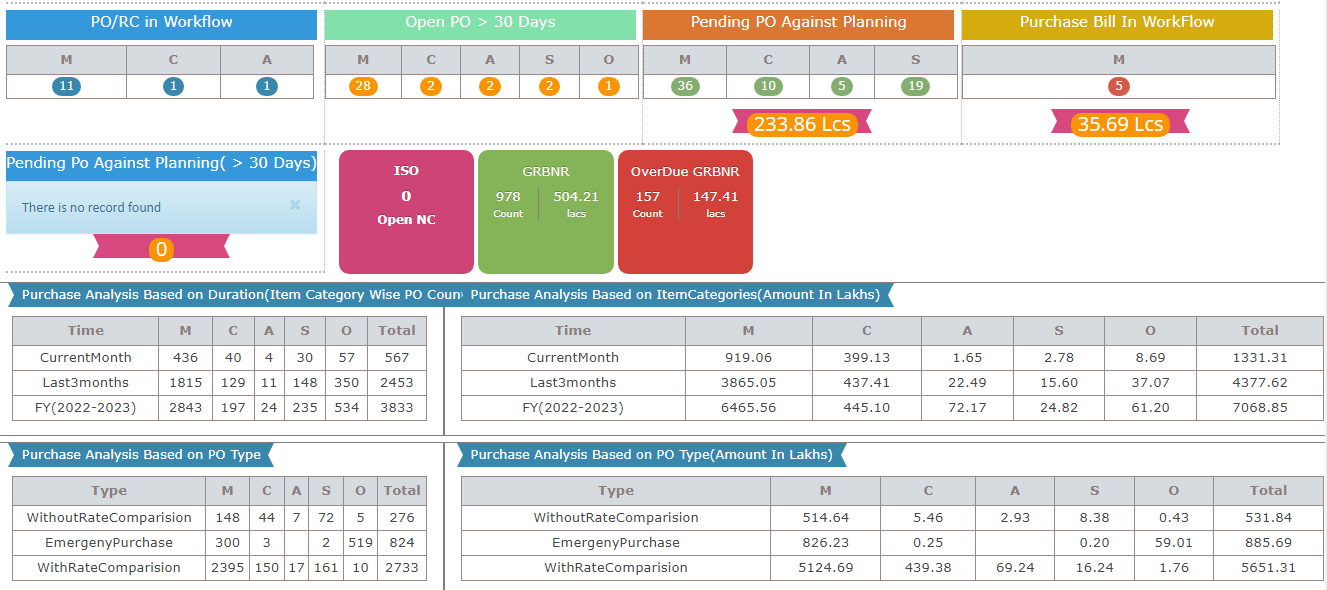Click the badge 11 under PO/RC in Workflow

click(x=66, y=86)
